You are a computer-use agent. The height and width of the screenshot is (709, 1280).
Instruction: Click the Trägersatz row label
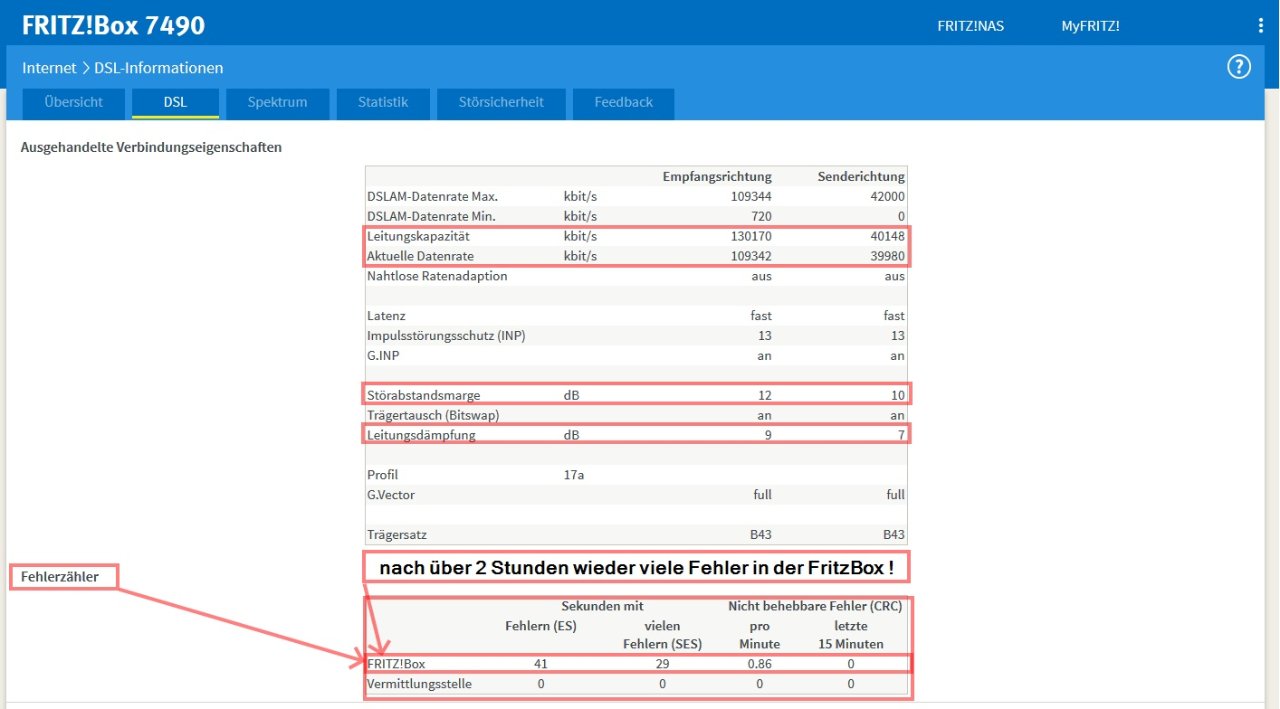coord(397,535)
